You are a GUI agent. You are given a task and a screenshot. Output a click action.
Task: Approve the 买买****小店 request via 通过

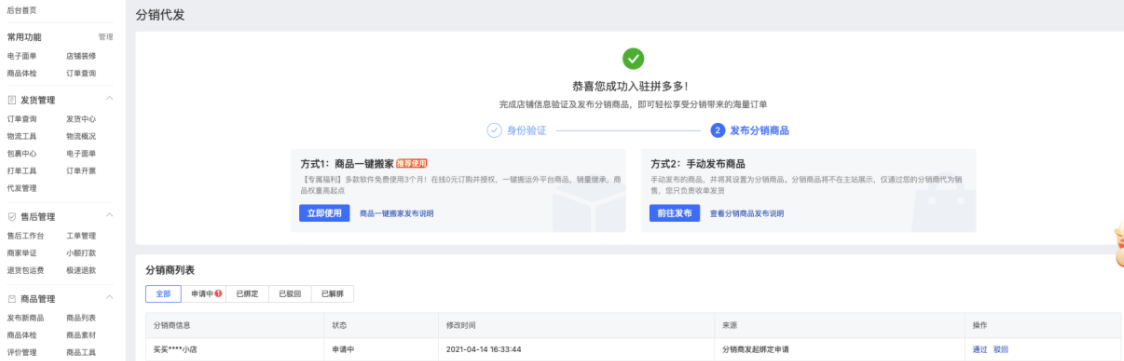click(x=979, y=350)
